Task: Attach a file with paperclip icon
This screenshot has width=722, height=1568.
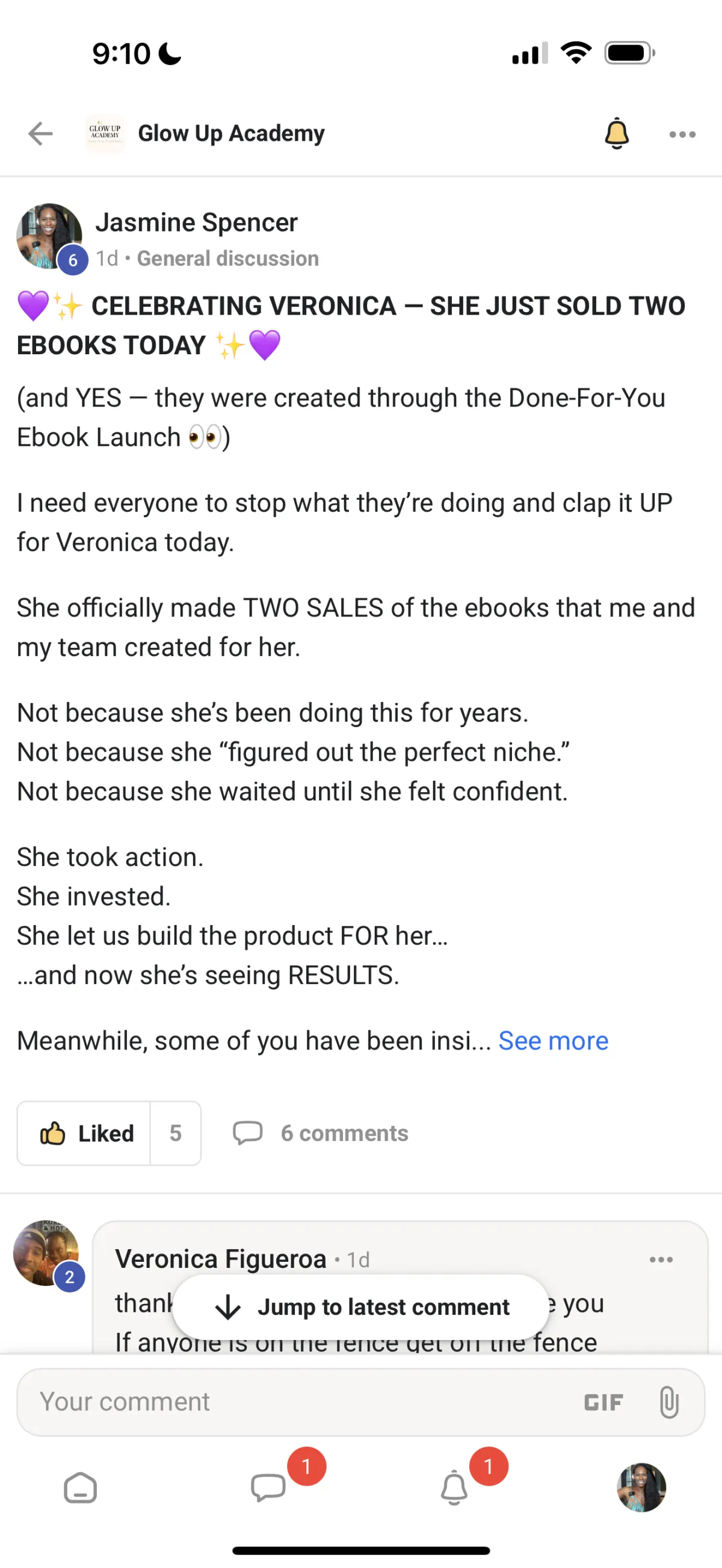Action: (x=668, y=1403)
